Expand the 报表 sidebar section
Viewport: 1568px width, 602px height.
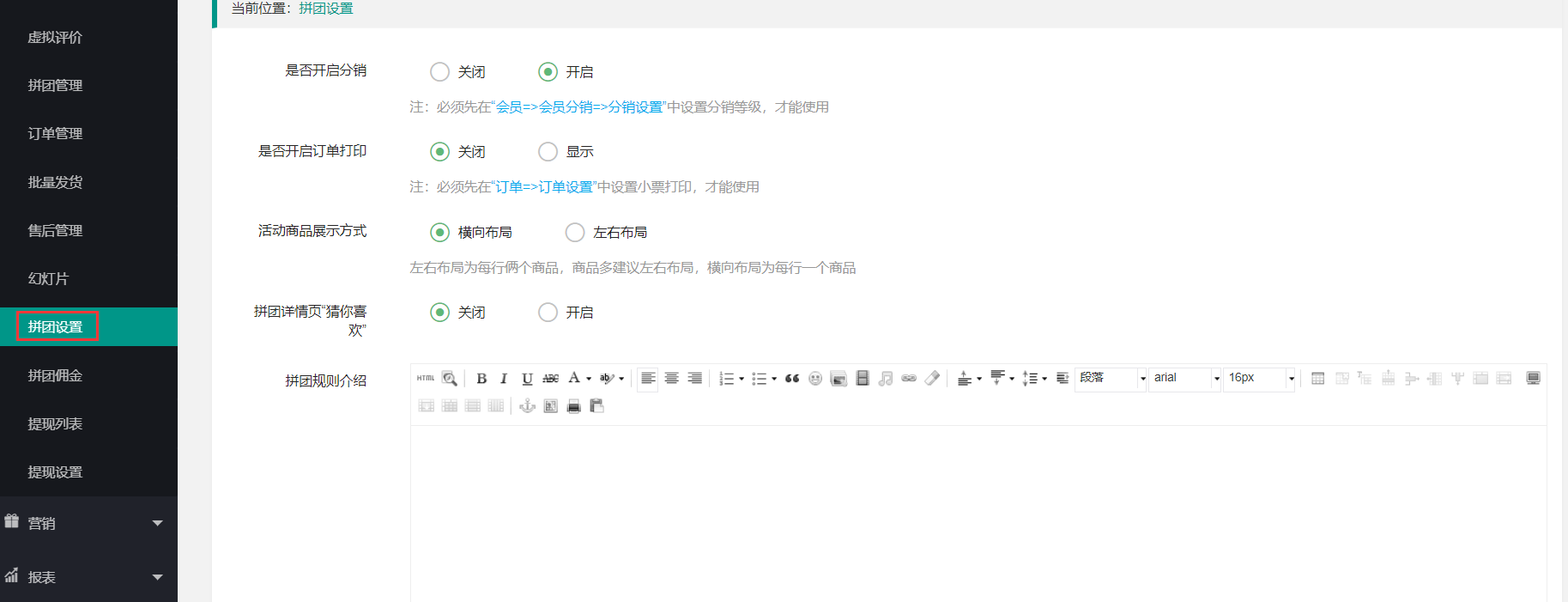click(157, 577)
